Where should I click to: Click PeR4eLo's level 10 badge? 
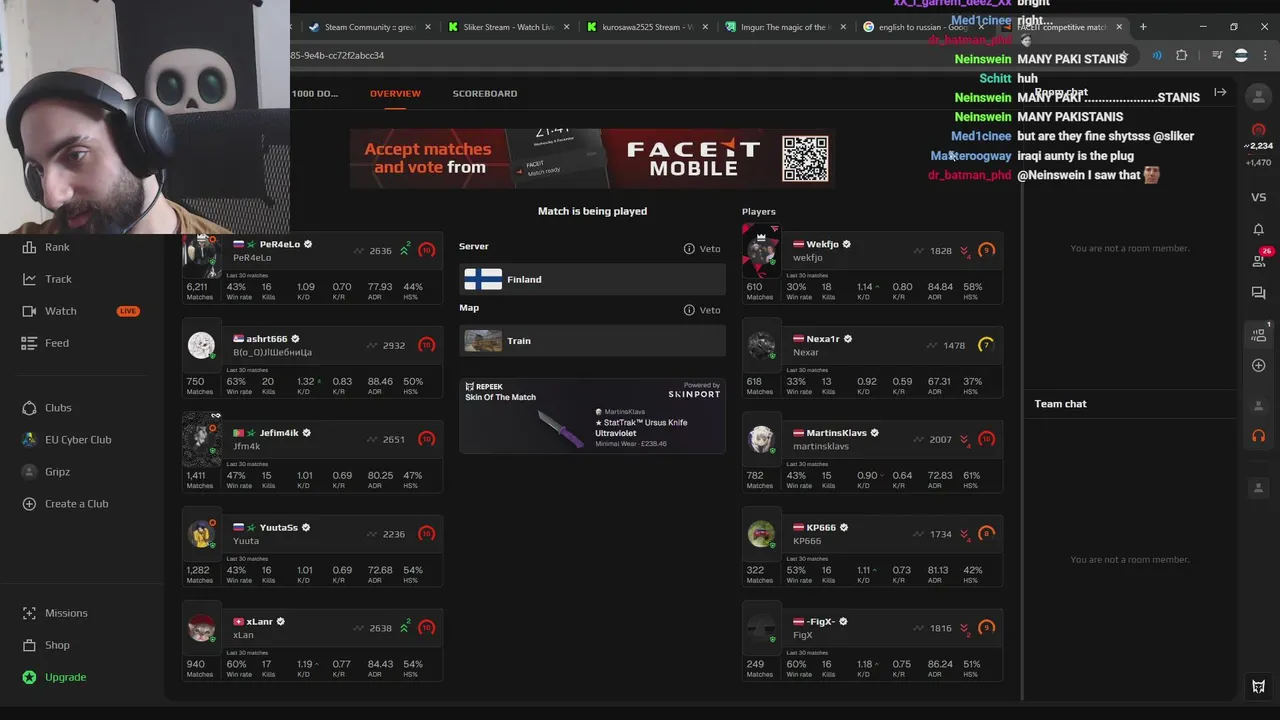427,251
